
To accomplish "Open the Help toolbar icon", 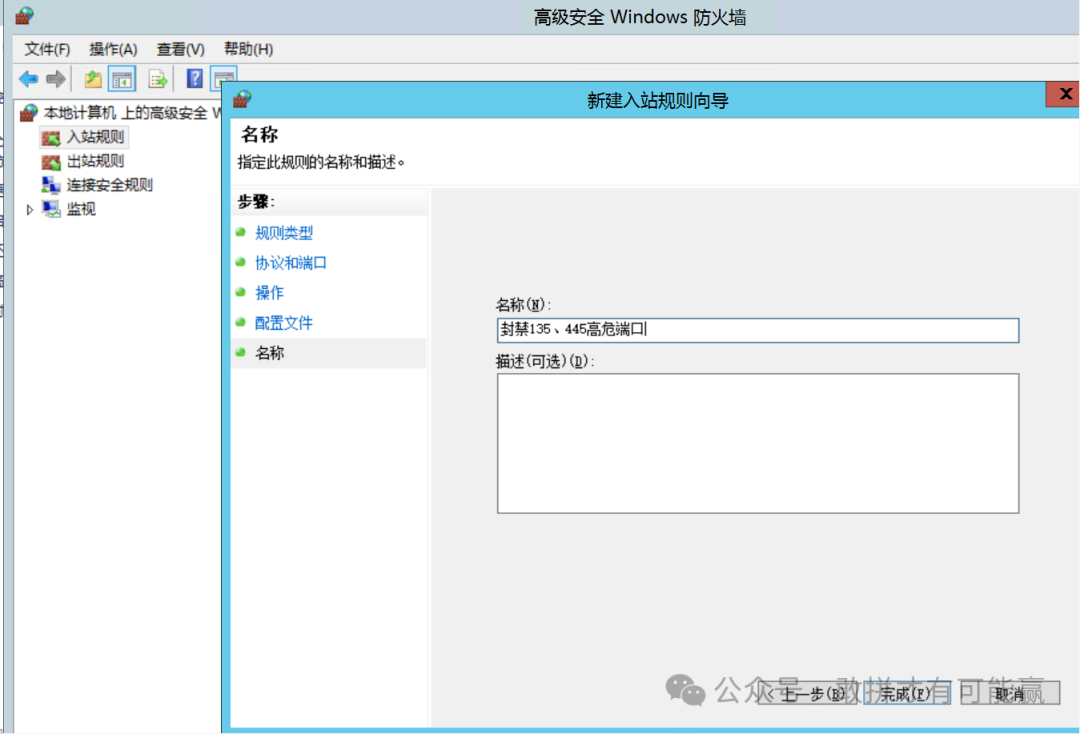I will [195, 78].
